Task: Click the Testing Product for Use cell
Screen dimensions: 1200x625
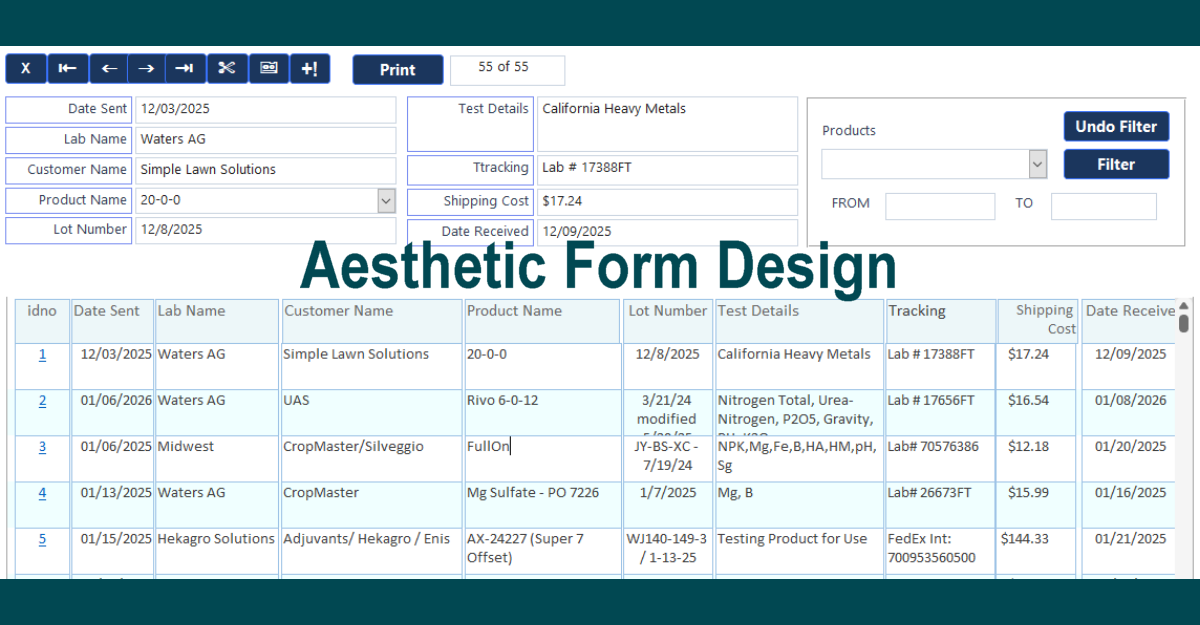Action: (799, 550)
